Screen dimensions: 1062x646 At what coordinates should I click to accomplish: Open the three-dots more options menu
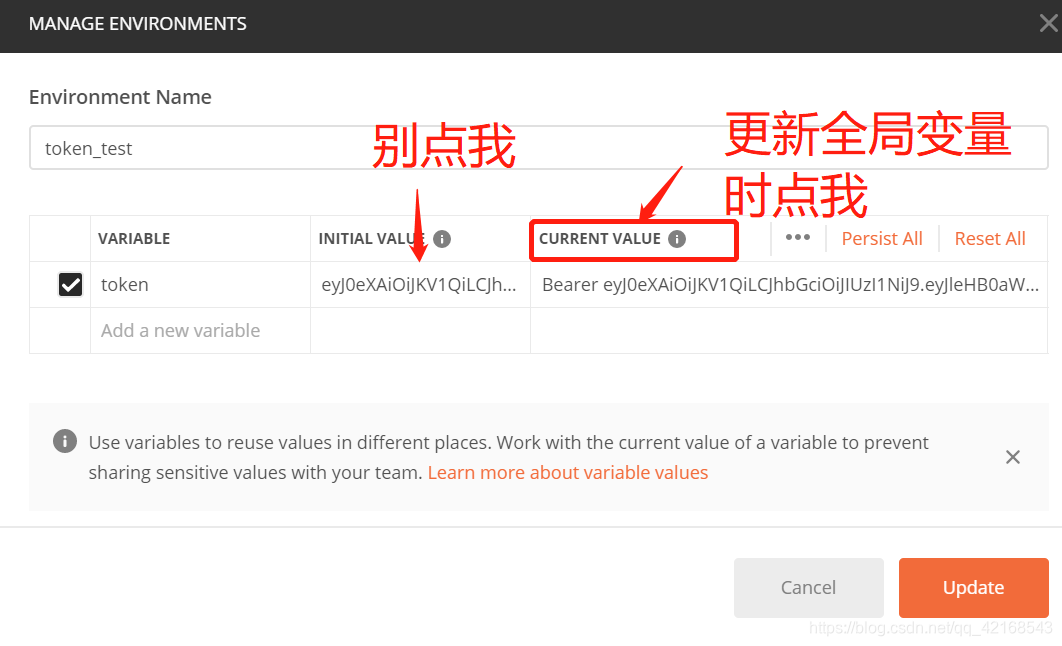point(798,238)
